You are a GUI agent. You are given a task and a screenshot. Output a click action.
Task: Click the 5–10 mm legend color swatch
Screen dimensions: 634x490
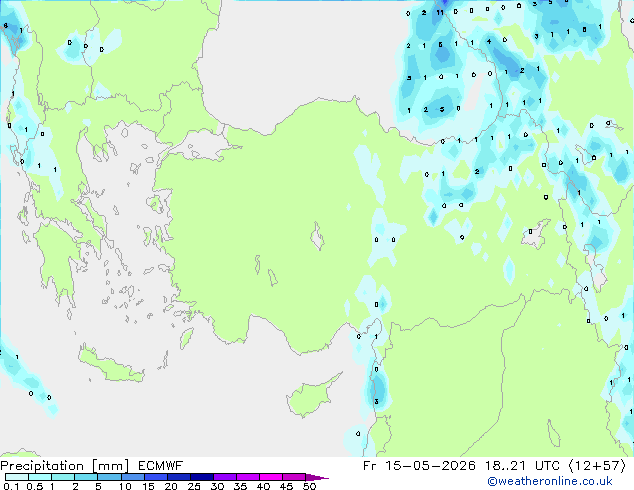pos(109,477)
